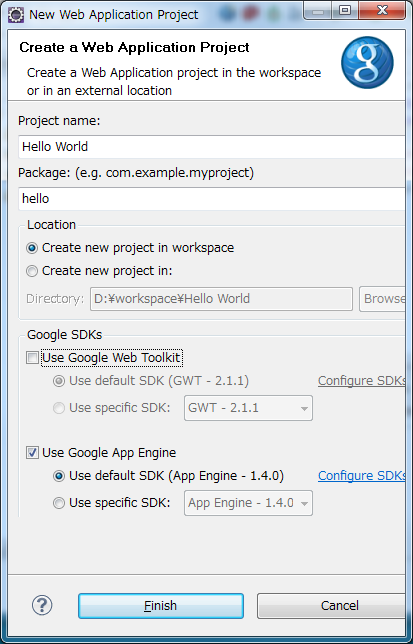Click the Eclipse icon in title bar

point(16,15)
